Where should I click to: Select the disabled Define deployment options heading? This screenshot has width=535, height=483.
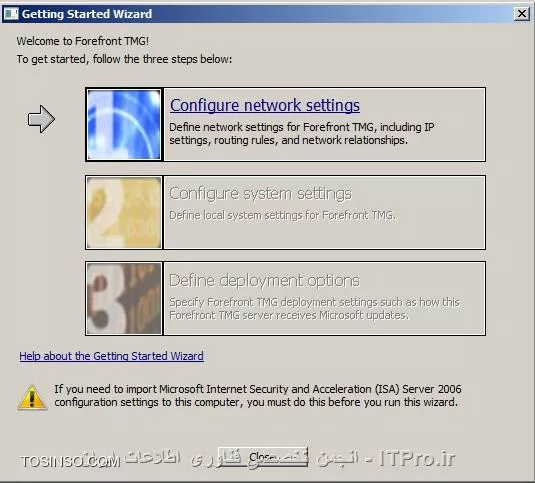tap(264, 281)
